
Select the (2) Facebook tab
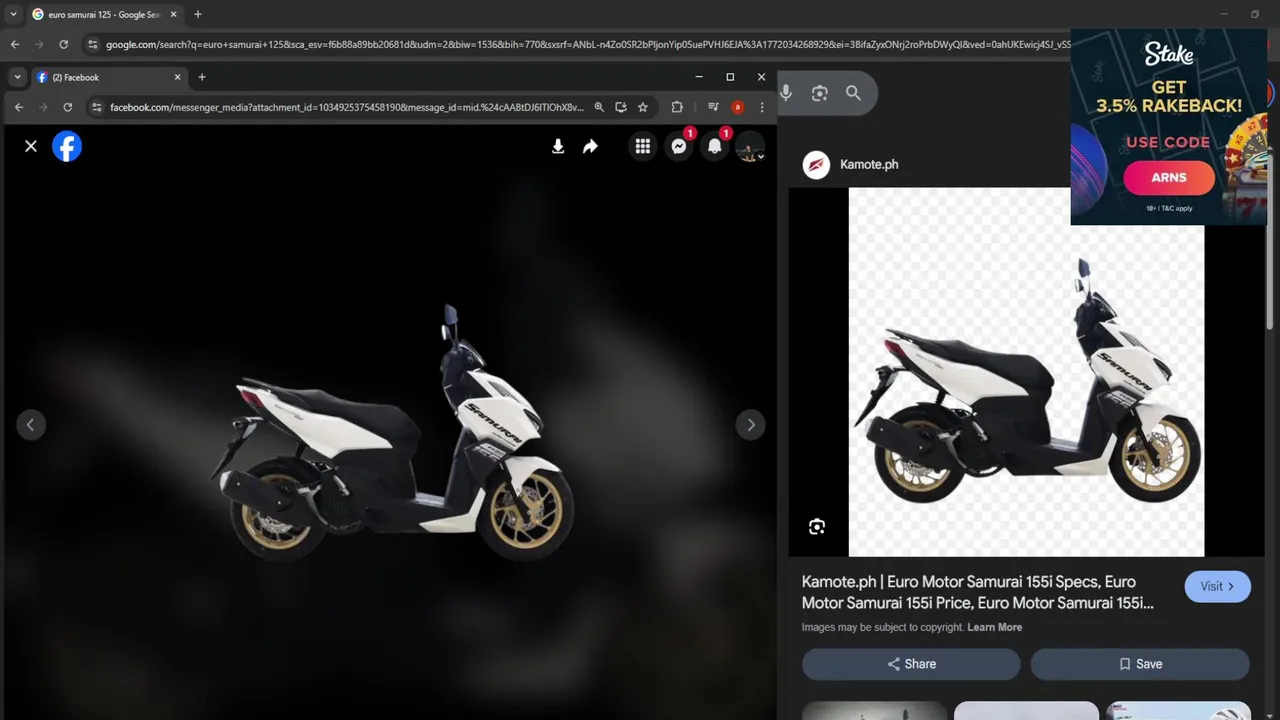tap(105, 77)
